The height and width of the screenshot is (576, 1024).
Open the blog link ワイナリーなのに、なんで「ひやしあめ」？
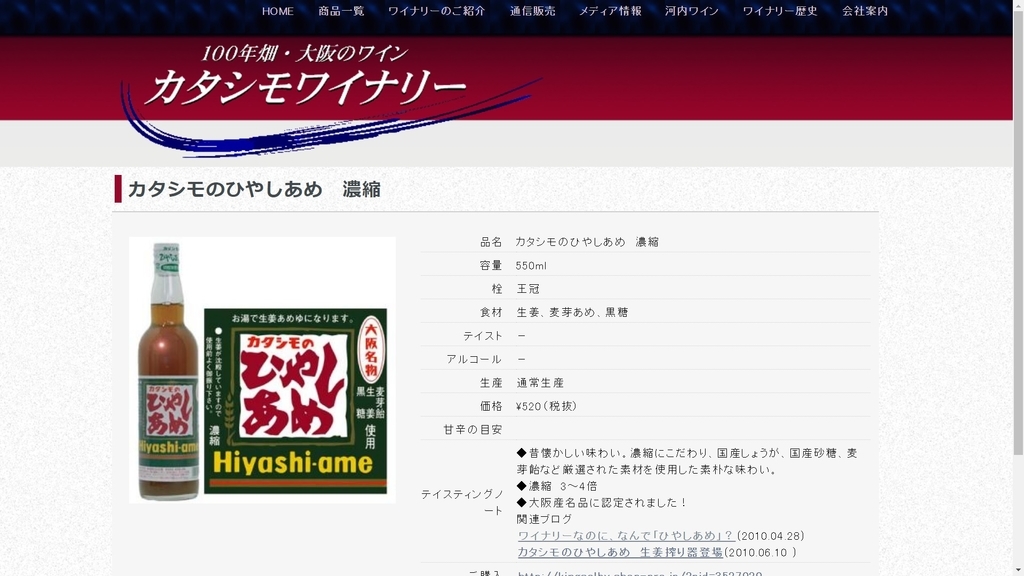pos(626,536)
